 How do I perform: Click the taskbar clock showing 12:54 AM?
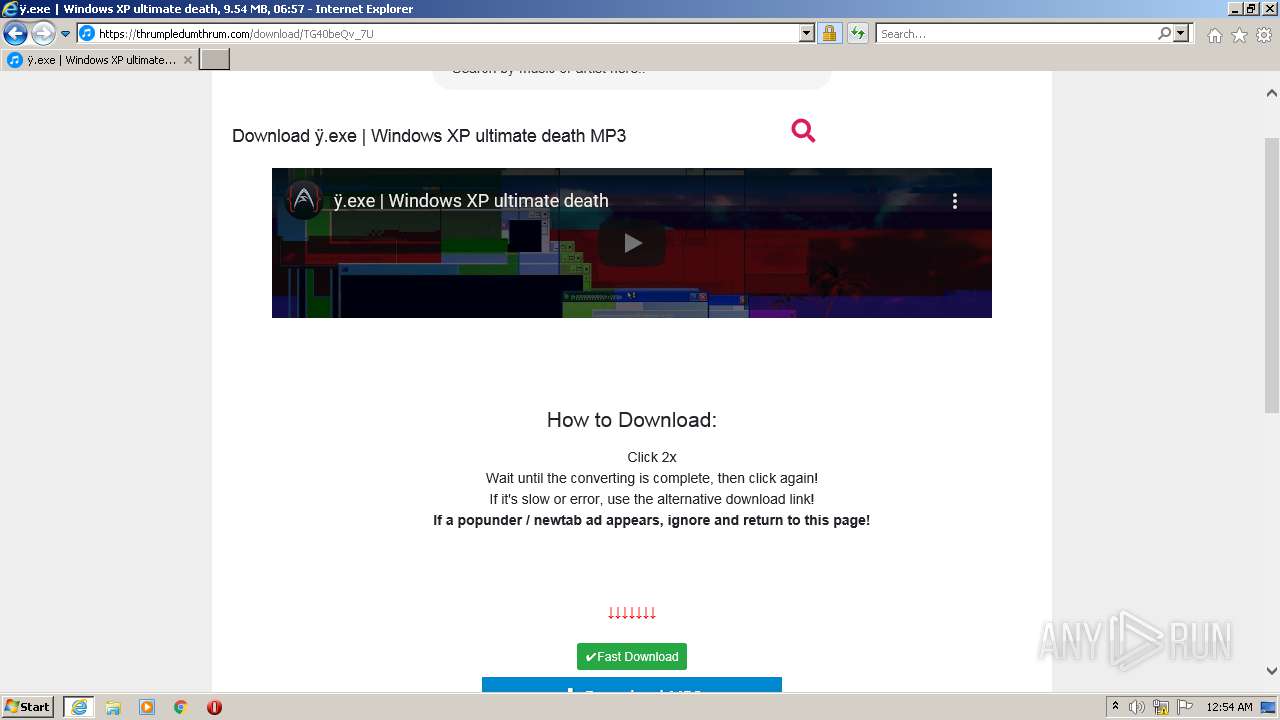point(1229,707)
